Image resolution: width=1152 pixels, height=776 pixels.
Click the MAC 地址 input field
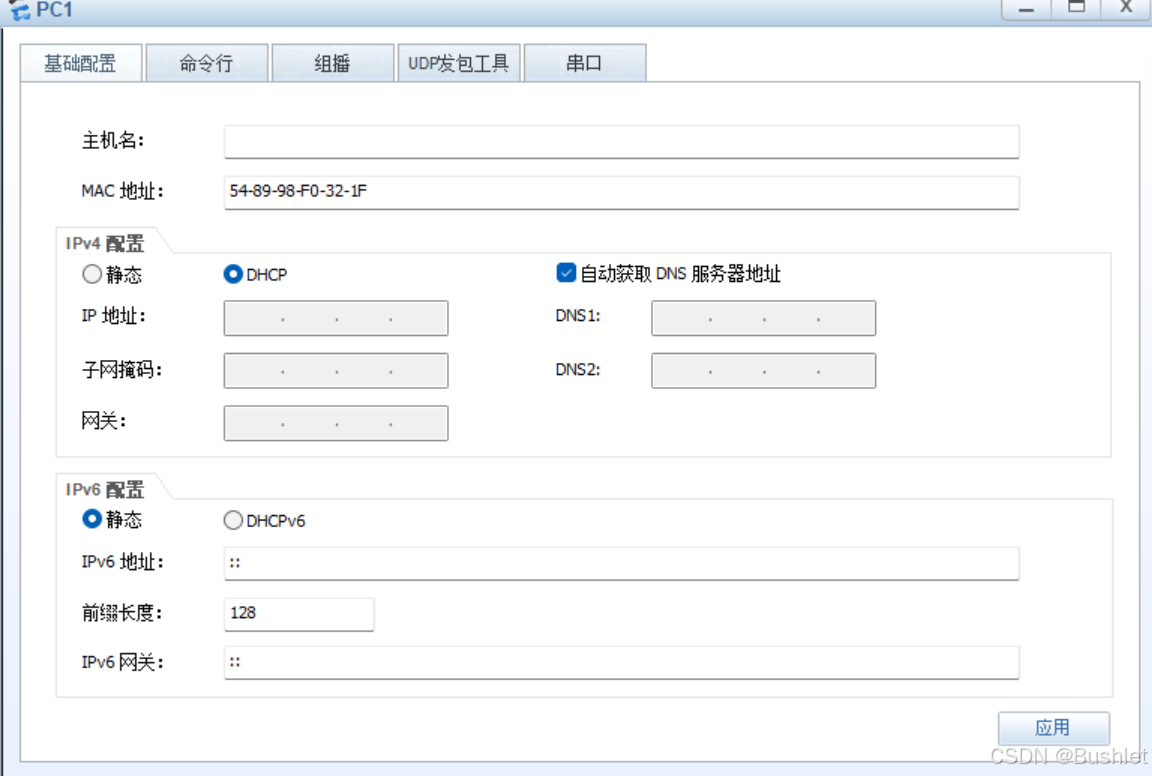[622, 193]
